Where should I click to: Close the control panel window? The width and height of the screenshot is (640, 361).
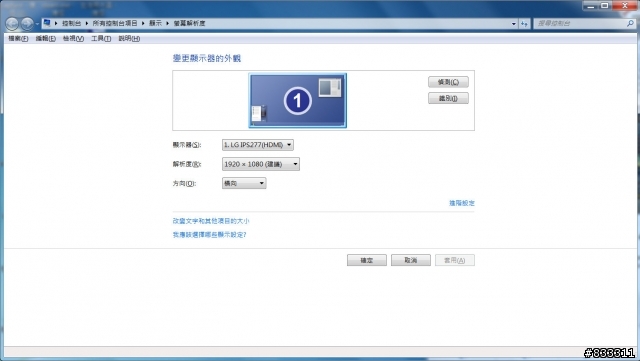coord(624,6)
